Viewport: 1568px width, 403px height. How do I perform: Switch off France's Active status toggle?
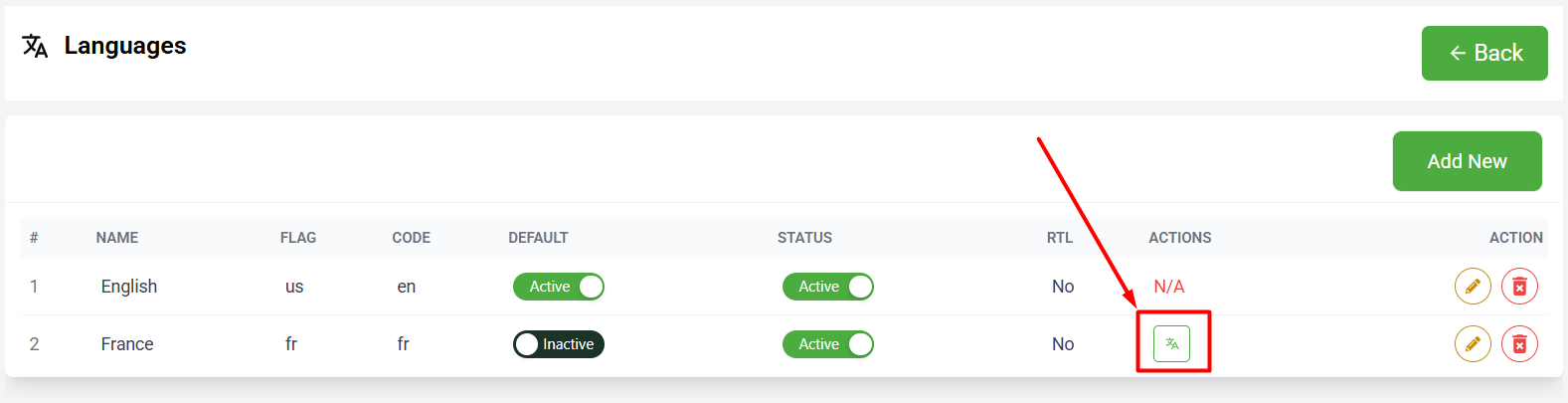click(x=828, y=344)
